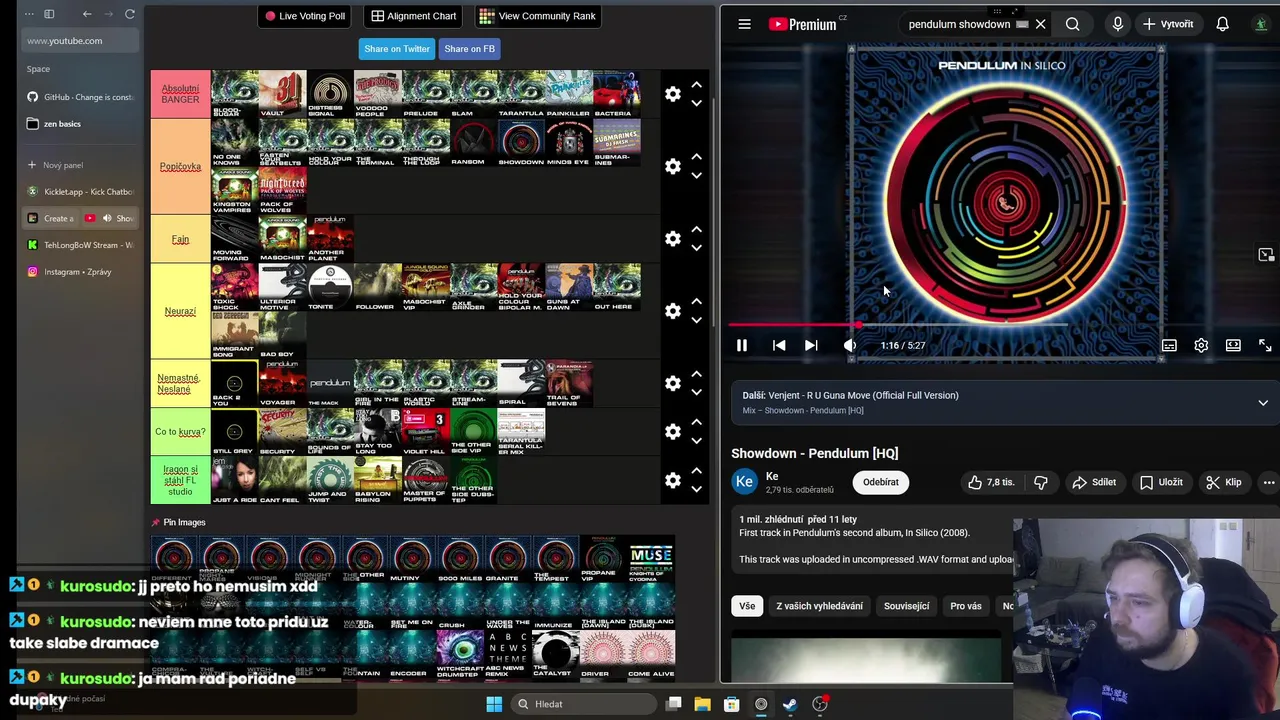1280x720 pixels.
Task: Click View Community Rank
Action: click(537, 16)
